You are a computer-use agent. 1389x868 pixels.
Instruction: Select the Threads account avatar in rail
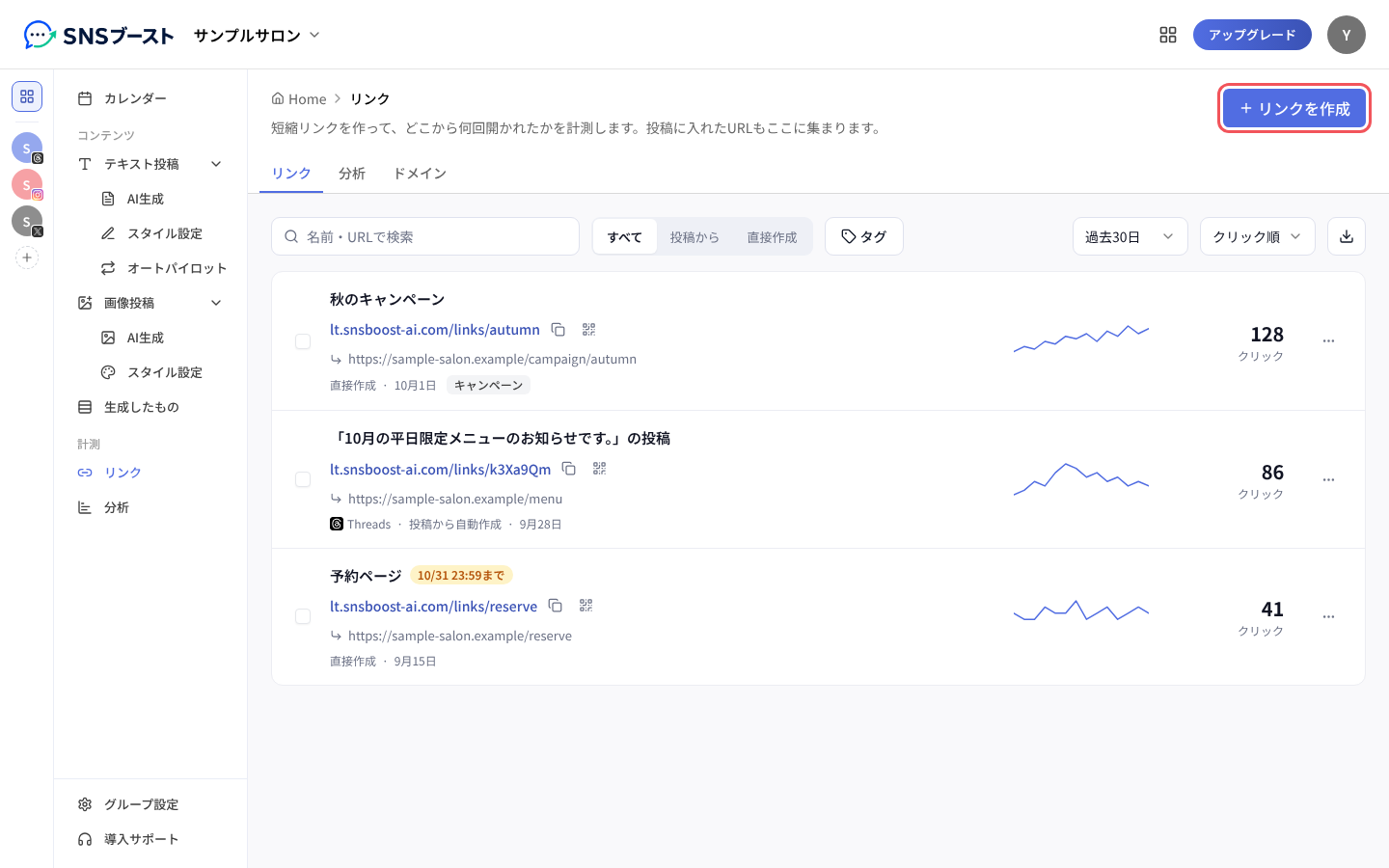click(27, 148)
